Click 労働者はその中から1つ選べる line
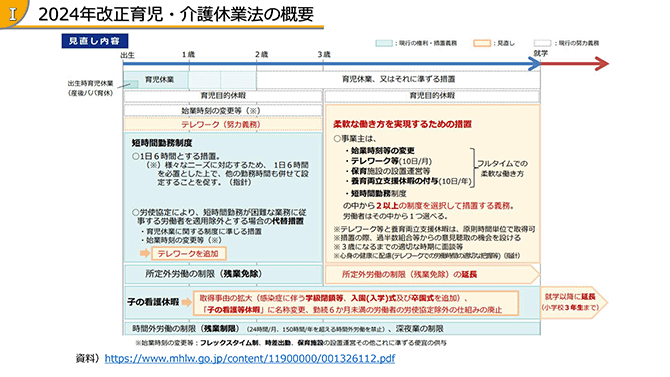The width and height of the screenshot is (670, 377). pyautogui.click(x=395, y=216)
